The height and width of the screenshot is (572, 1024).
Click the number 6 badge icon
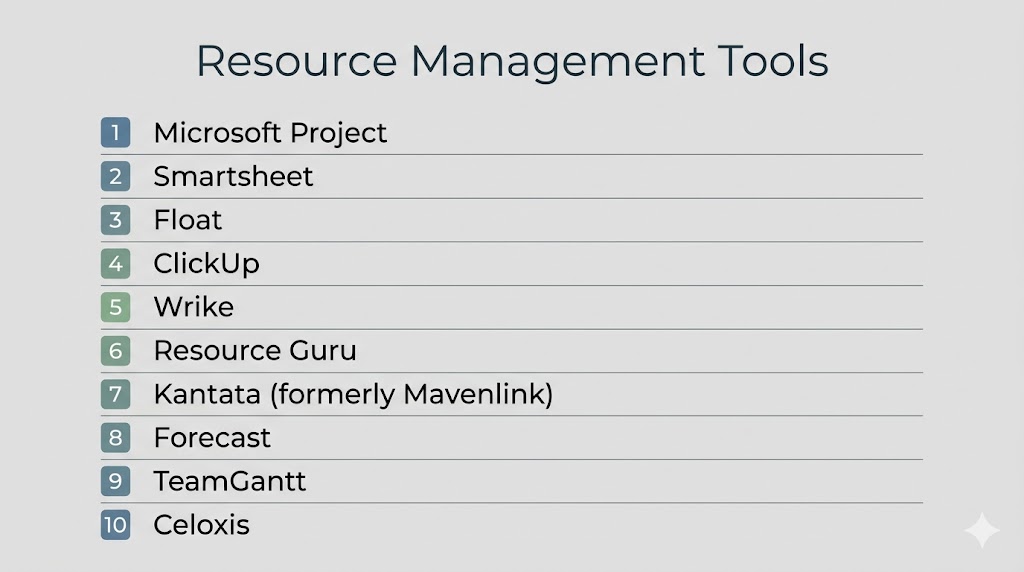pyautogui.click(x=115, y=351)
